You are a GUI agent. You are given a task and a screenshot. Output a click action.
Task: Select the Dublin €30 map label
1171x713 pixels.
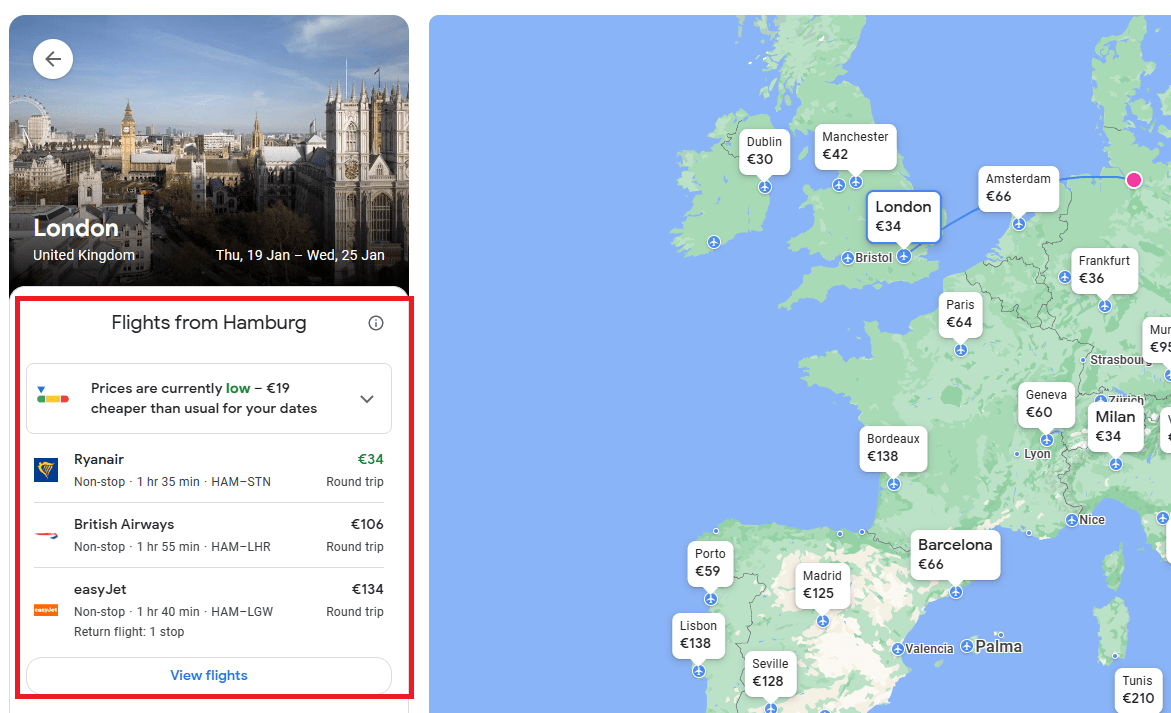[765, 151]
